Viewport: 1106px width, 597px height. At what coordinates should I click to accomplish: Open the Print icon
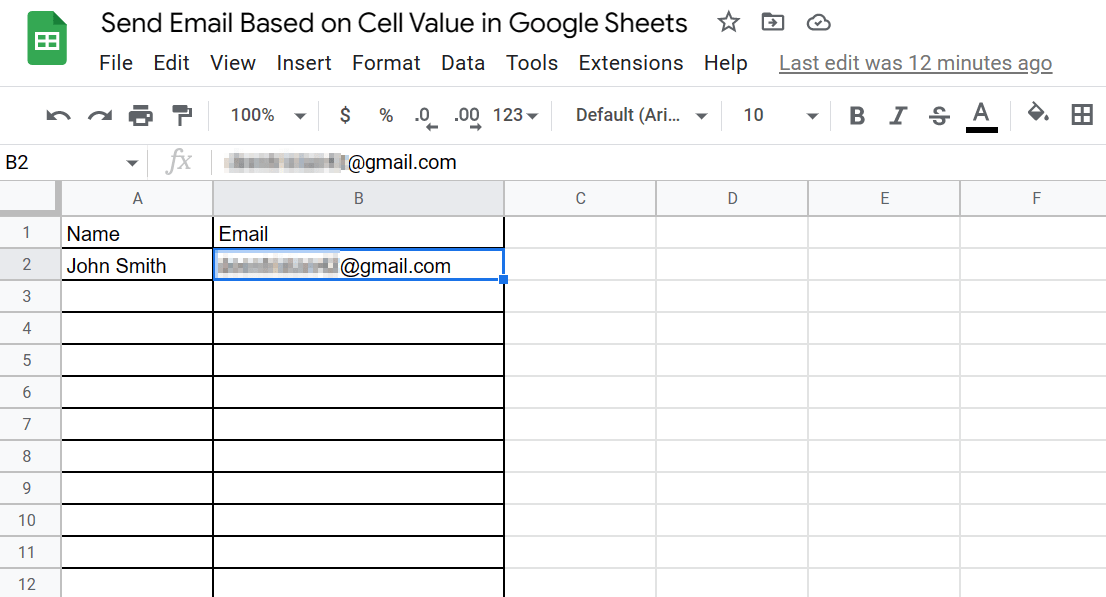pos(138,115)
